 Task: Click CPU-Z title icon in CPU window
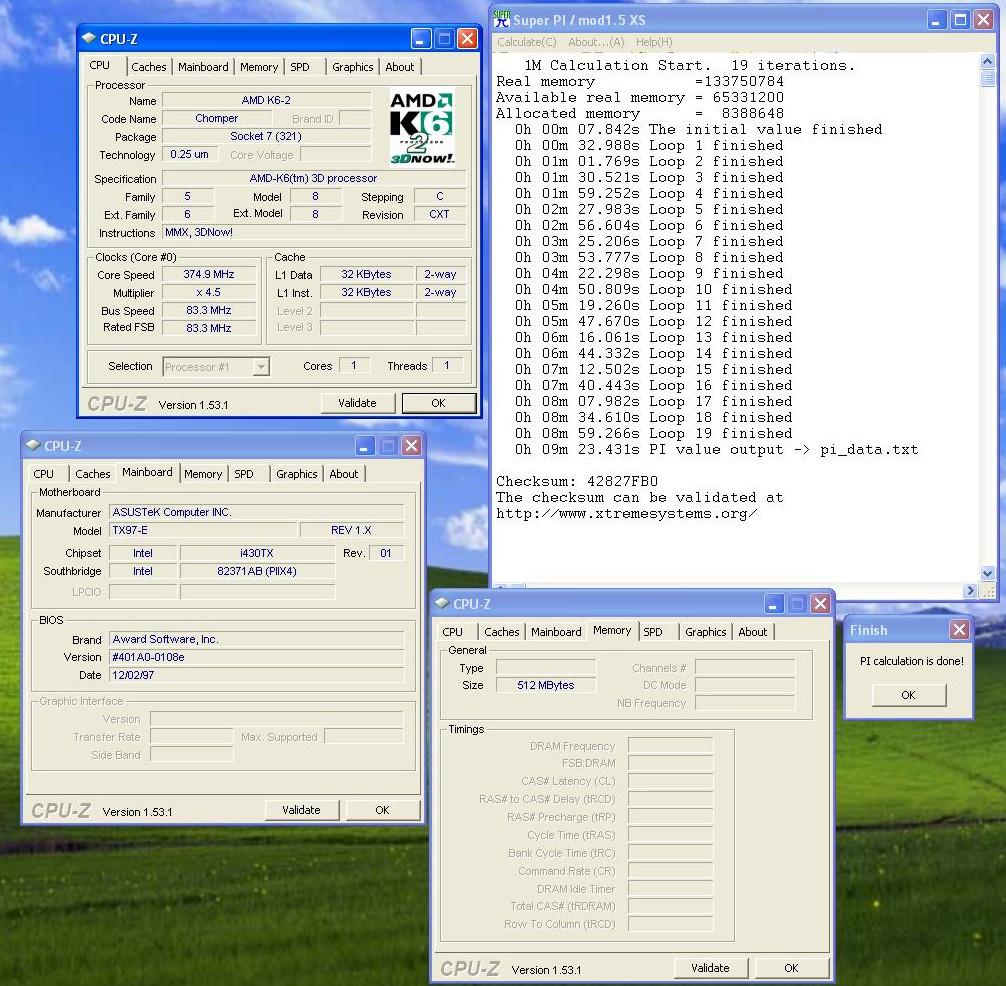pyautogui.click(x=89, y=38)
